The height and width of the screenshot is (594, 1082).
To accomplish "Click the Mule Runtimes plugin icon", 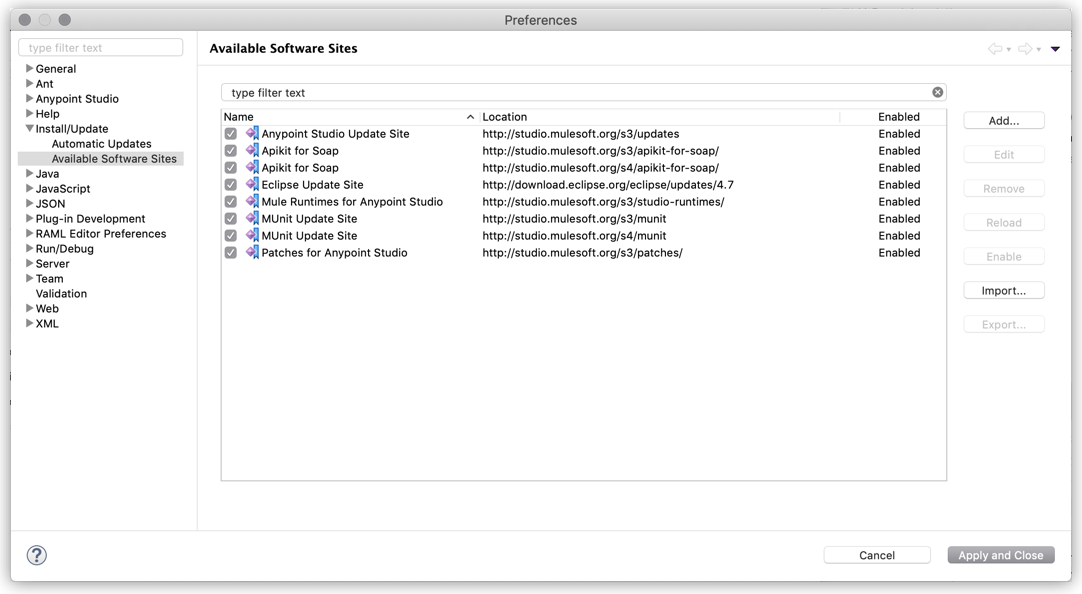I will [253, 201].
